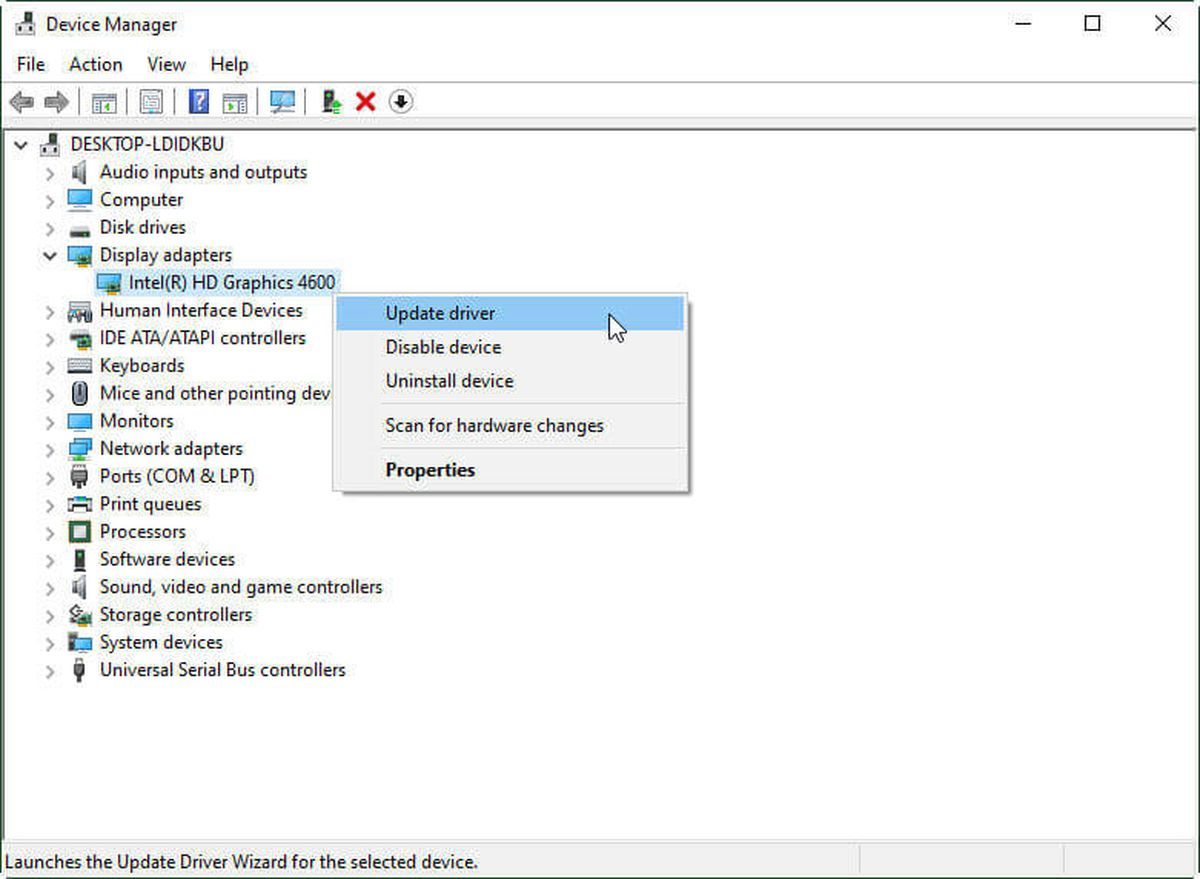Choose Disable device in context menu

[x=510, y=347]
